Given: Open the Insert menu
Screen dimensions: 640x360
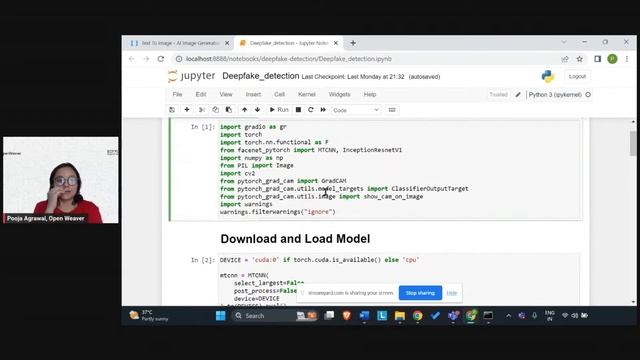Looking at the screenshot, I should click(253, 94).
